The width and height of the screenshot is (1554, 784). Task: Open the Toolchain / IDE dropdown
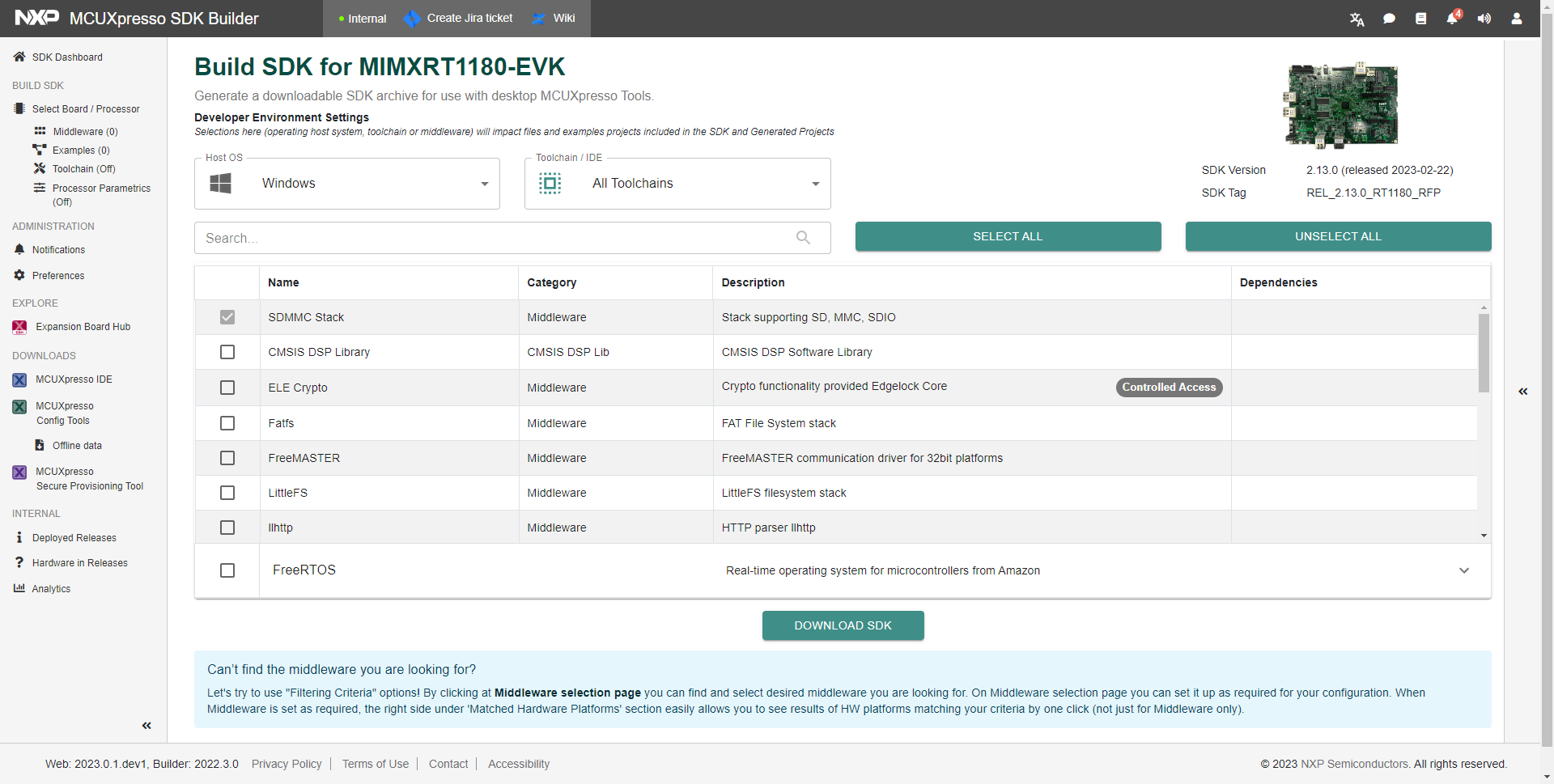point(677,184)
